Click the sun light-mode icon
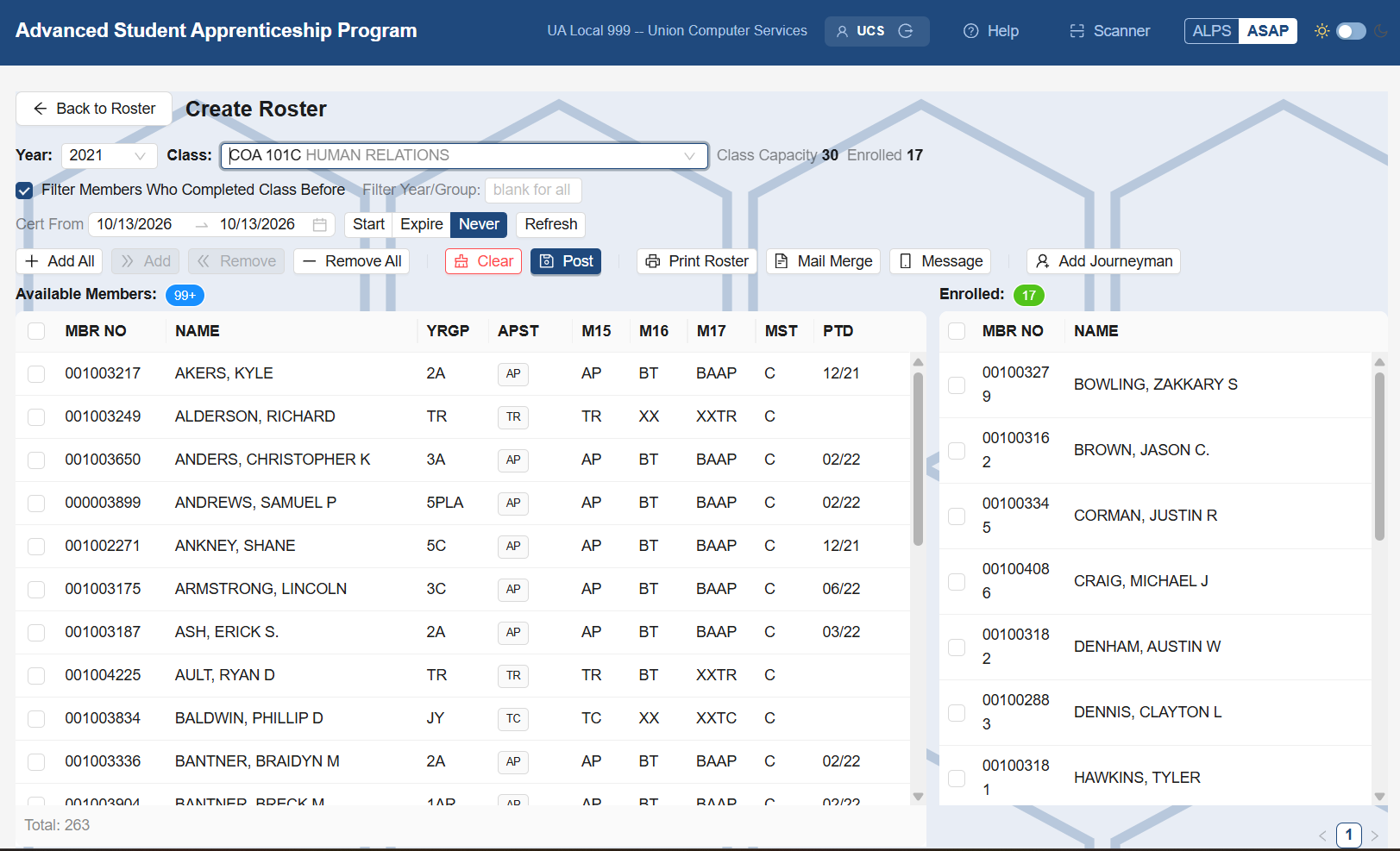The width and height of the screenshot is (1400, 851). click(x=1322, y=31)
